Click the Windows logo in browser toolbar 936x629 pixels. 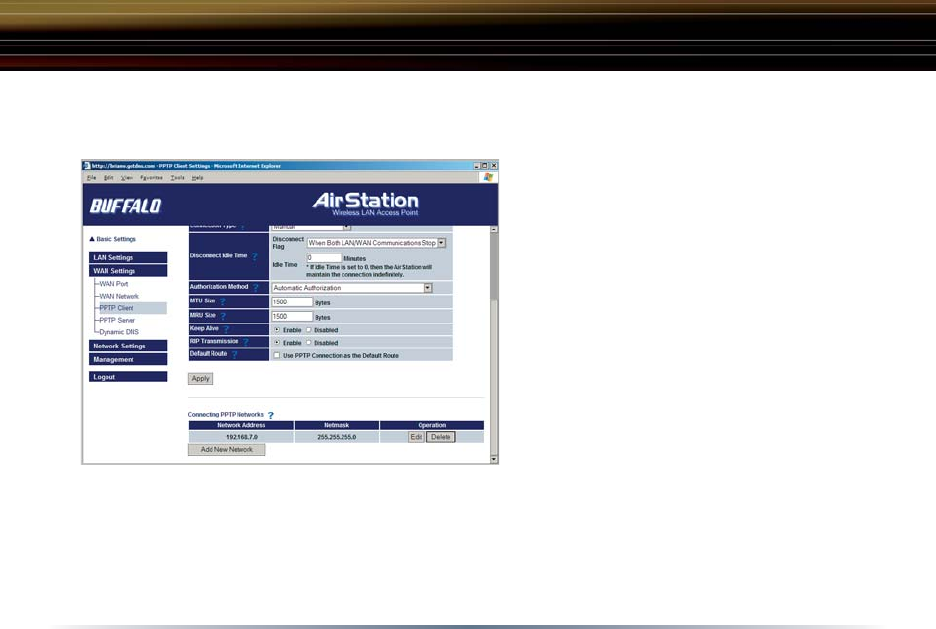[x=488, y=177]
